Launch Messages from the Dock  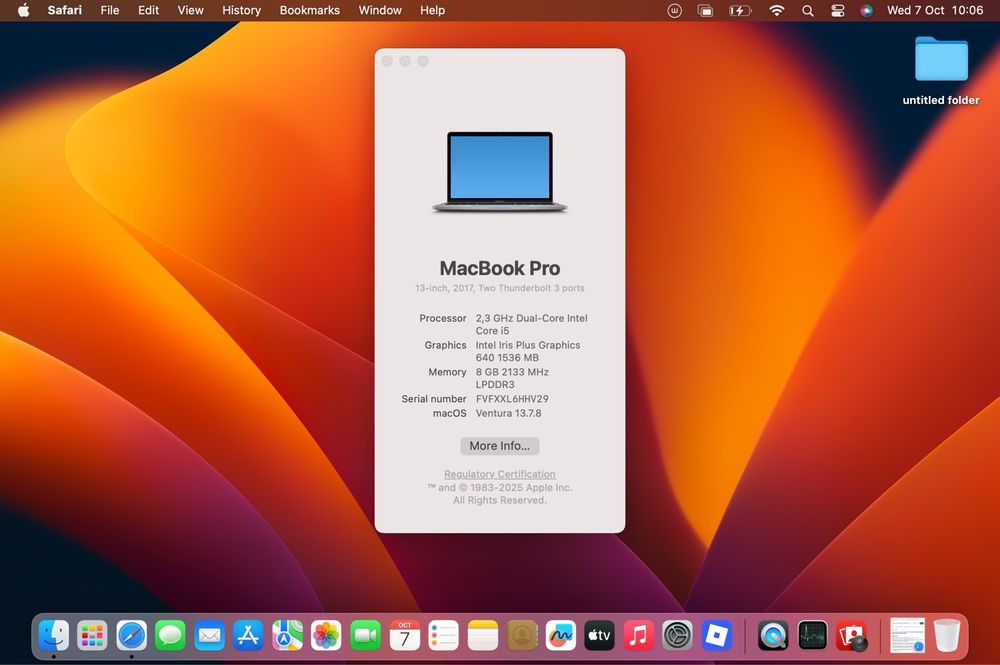[x=170, y=635]
